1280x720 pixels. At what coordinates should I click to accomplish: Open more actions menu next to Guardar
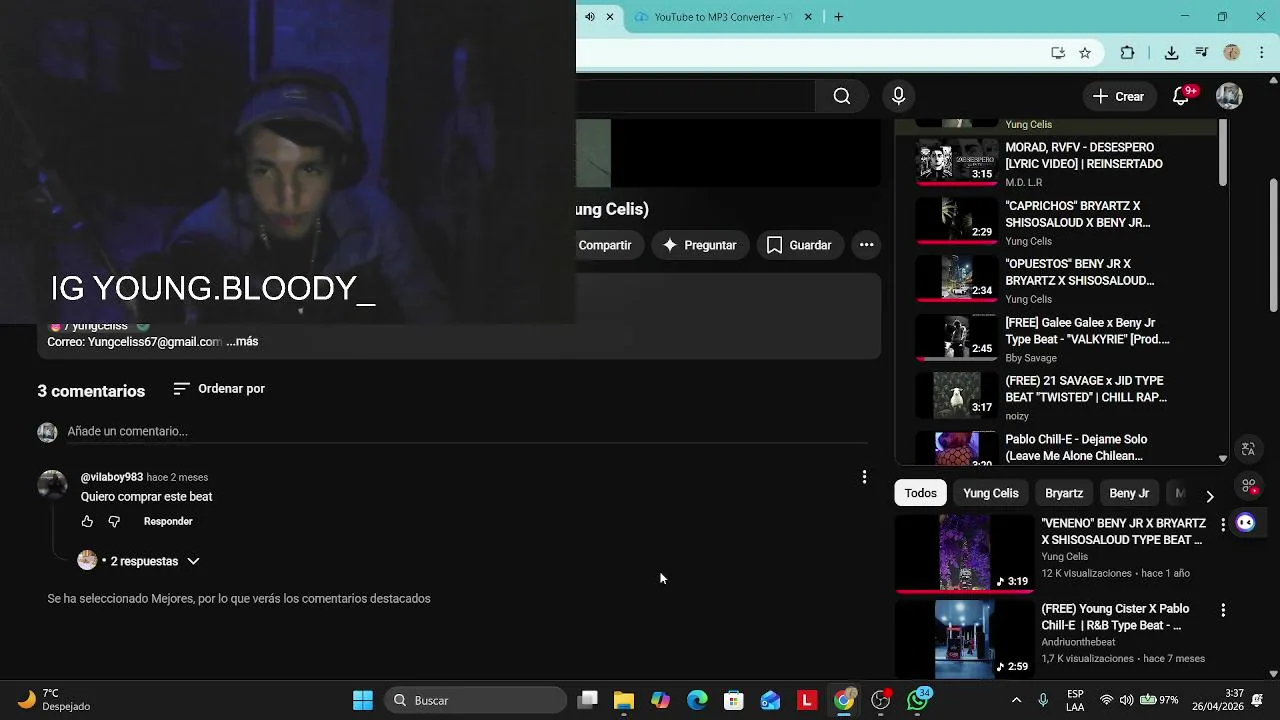pos(867,245)
